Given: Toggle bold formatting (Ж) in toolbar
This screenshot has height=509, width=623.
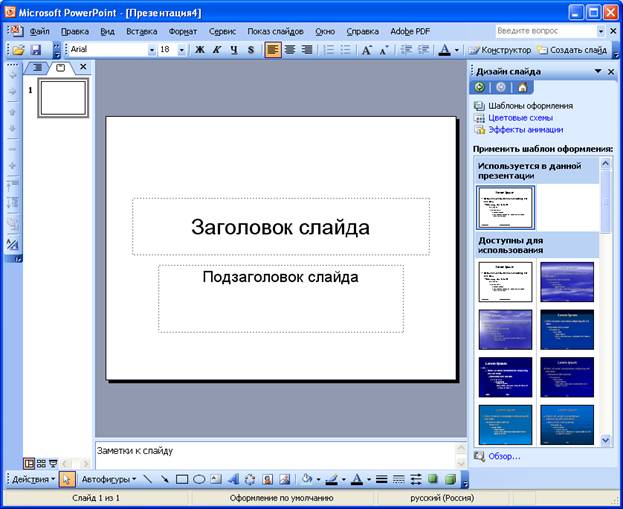Looking at the screenshot, I should click(x=200, y=50).
